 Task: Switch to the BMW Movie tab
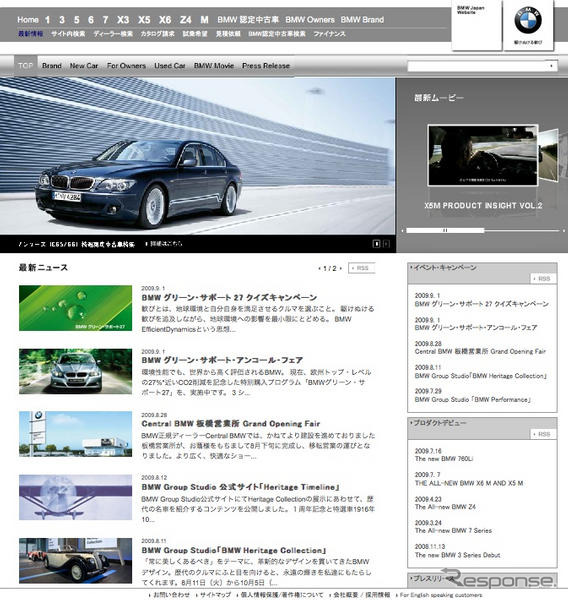pos(214,66)
